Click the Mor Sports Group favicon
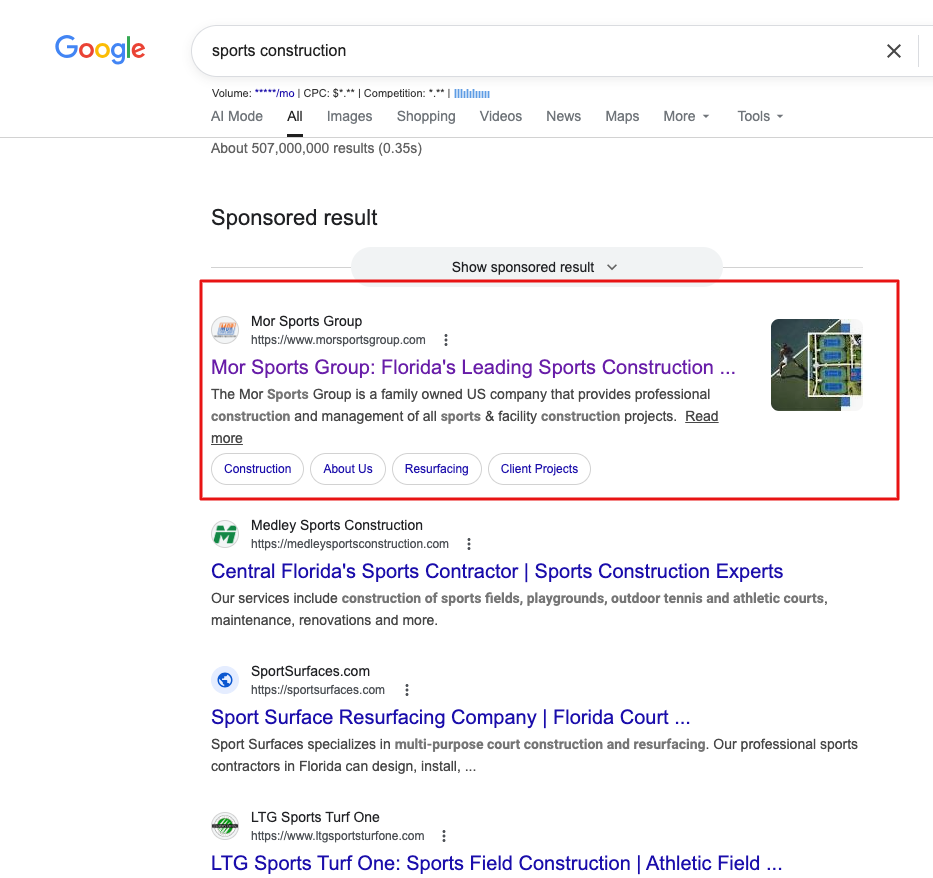Viewport: 933px width, 878px height. coord(226,330)
